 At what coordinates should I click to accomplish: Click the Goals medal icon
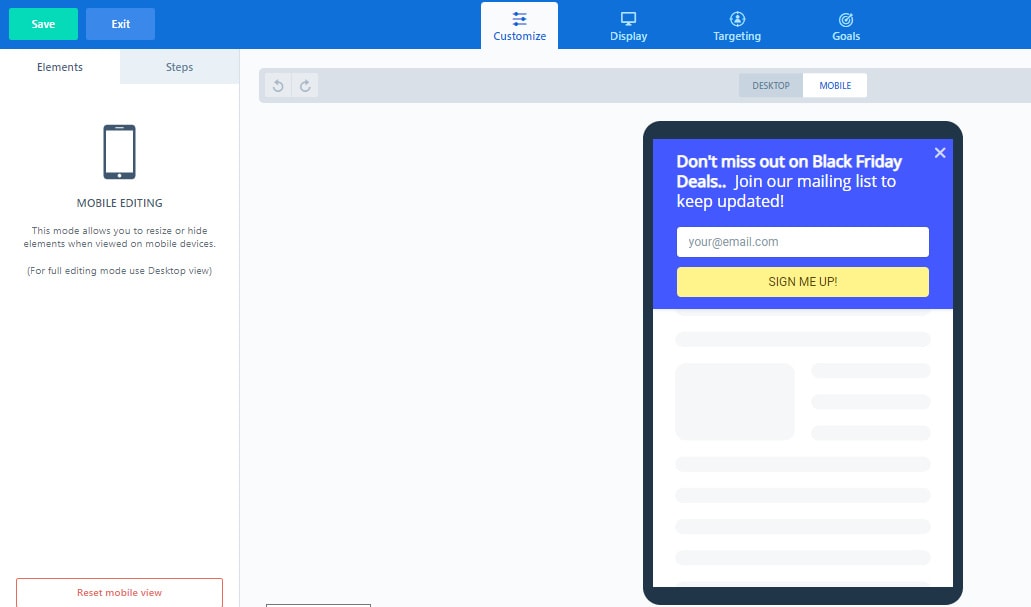[x=845, y=17]
